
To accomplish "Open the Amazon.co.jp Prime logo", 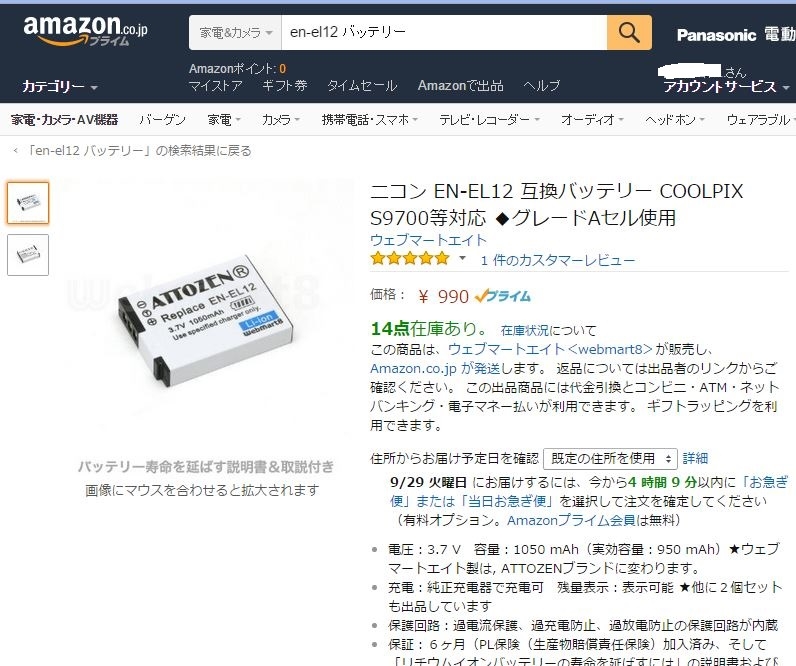I will click(85, 31).
